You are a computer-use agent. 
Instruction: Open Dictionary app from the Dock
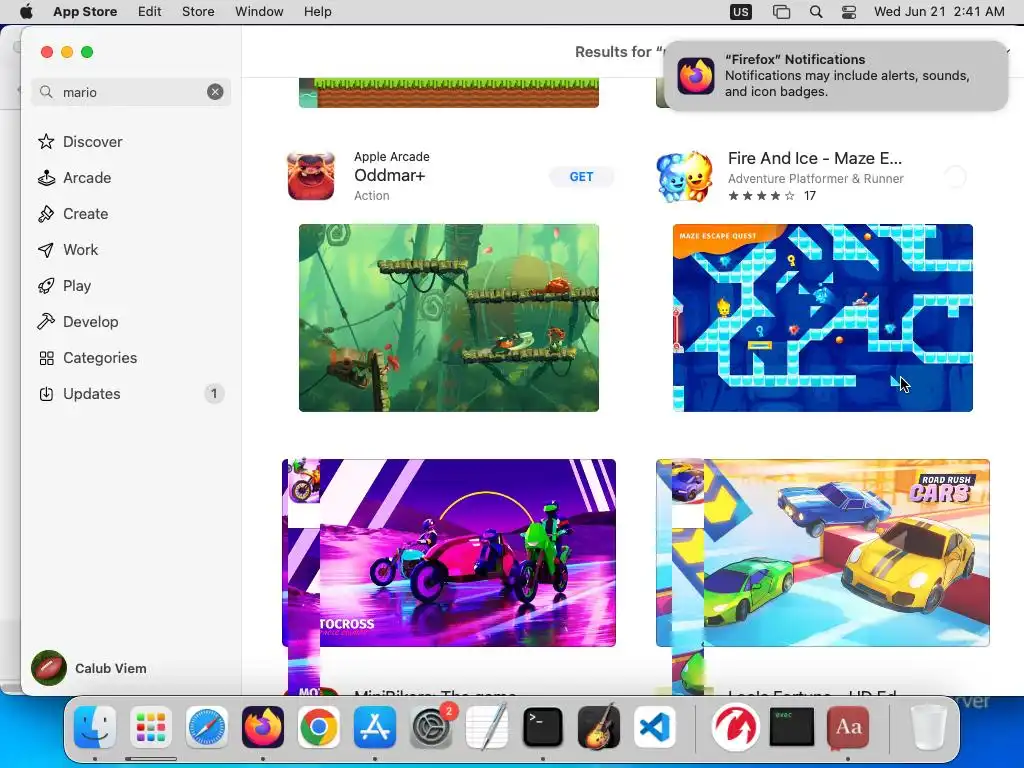[848, 727]
